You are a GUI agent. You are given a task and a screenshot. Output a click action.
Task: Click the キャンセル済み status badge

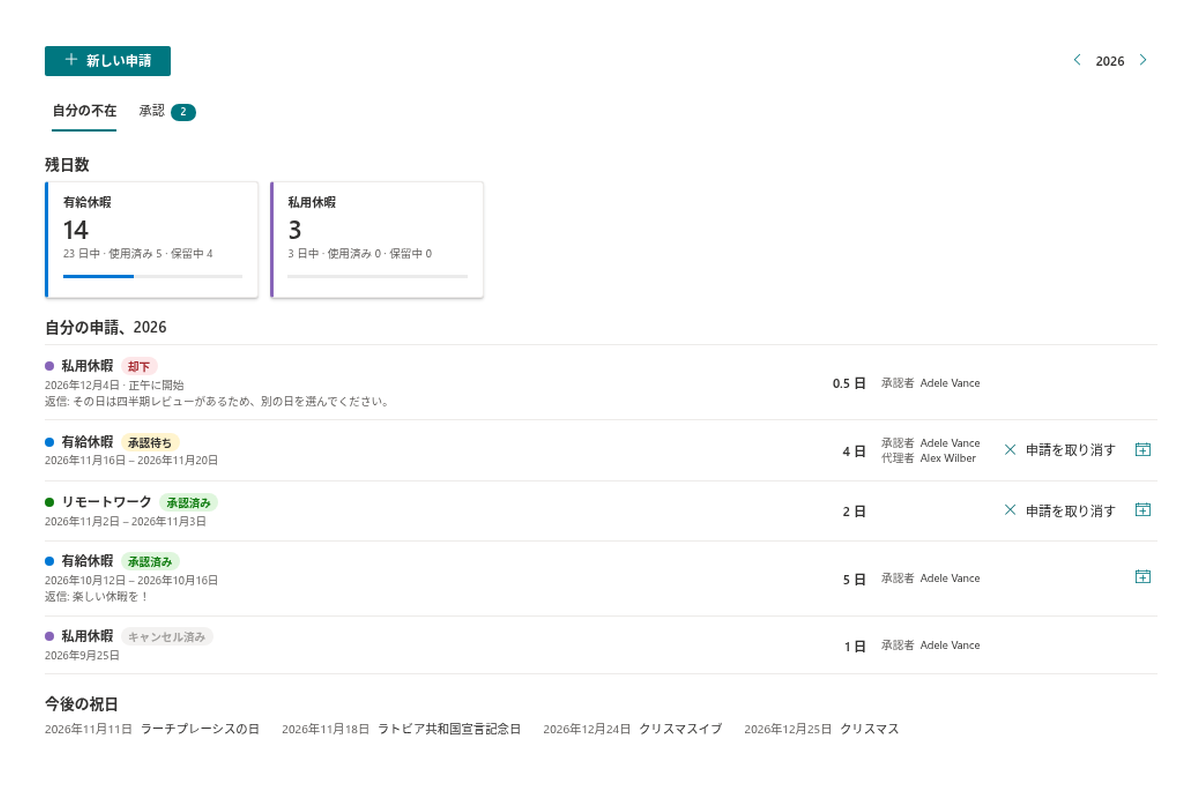pos(167,636)
